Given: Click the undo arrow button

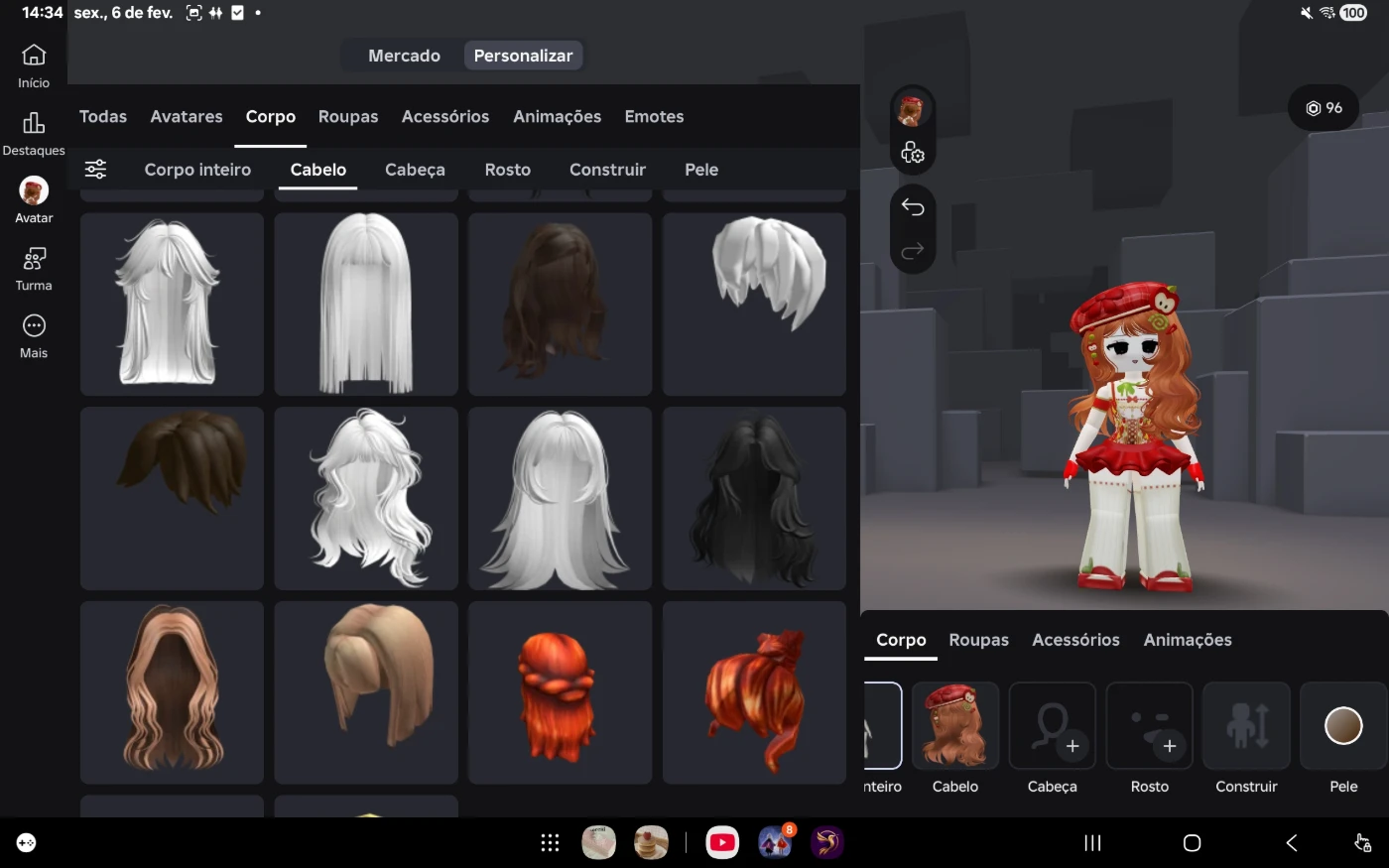Looking at the screenshot, I should pos(912,207).
